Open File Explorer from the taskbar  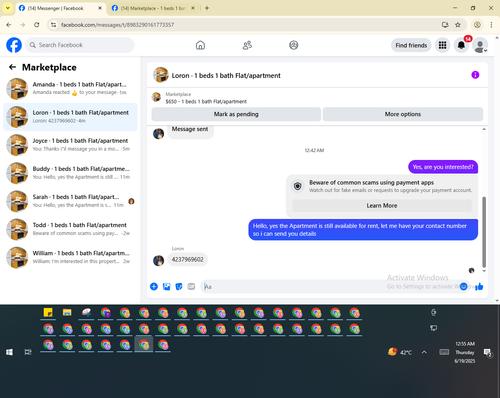(67, 313)
